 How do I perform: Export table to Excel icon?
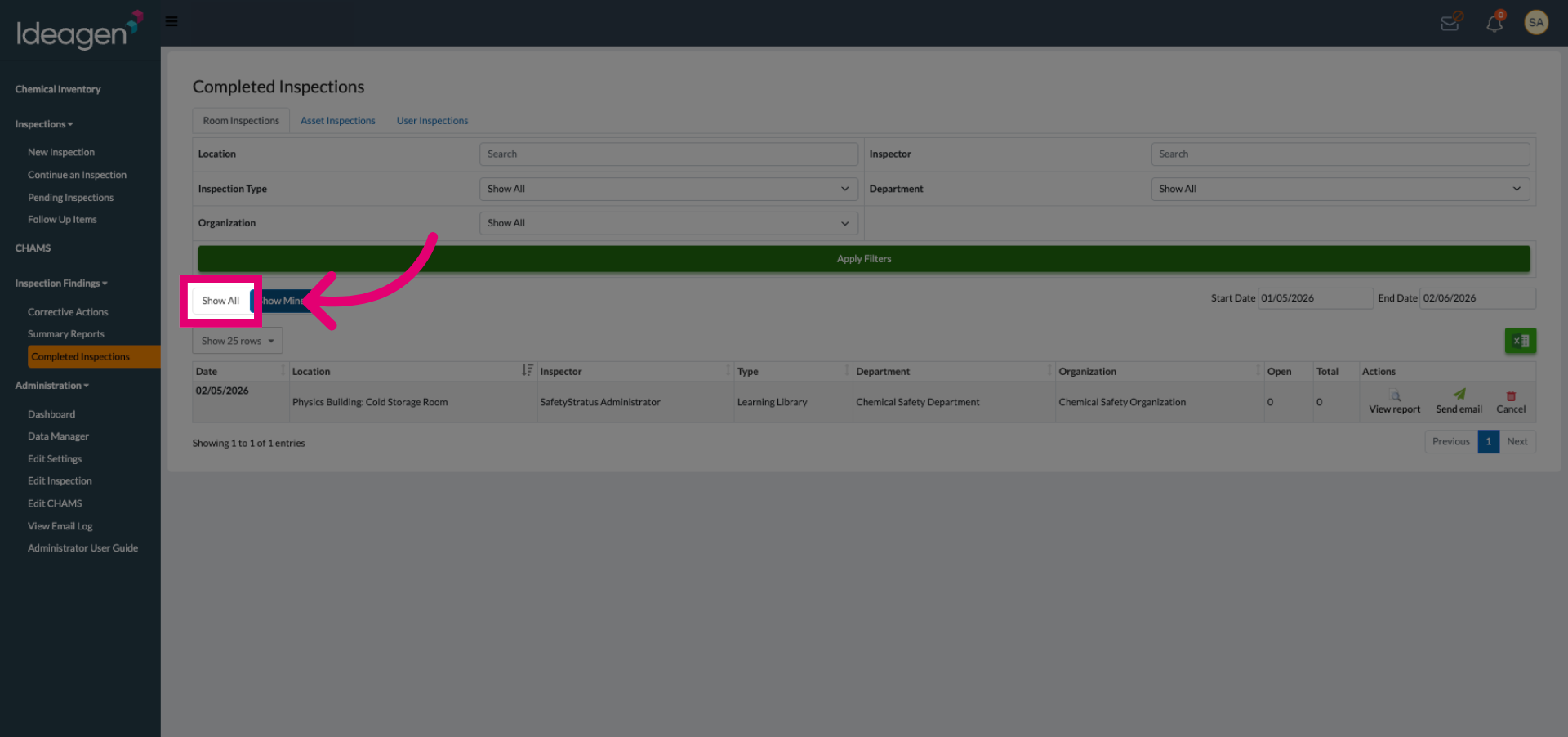tap(1520, 341)
